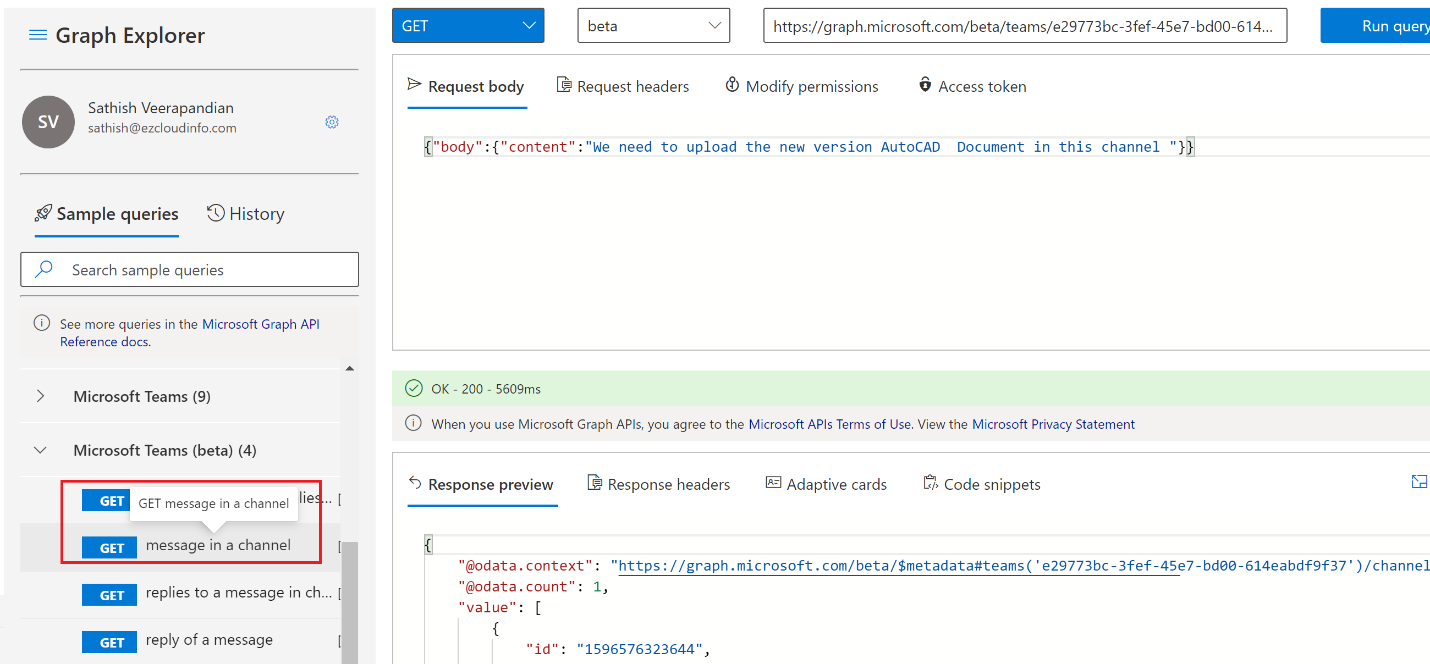The image size is (1430, 664).
Task: Expand the Microsoft Teams (9) category
Action: click(x=41, y=397)
